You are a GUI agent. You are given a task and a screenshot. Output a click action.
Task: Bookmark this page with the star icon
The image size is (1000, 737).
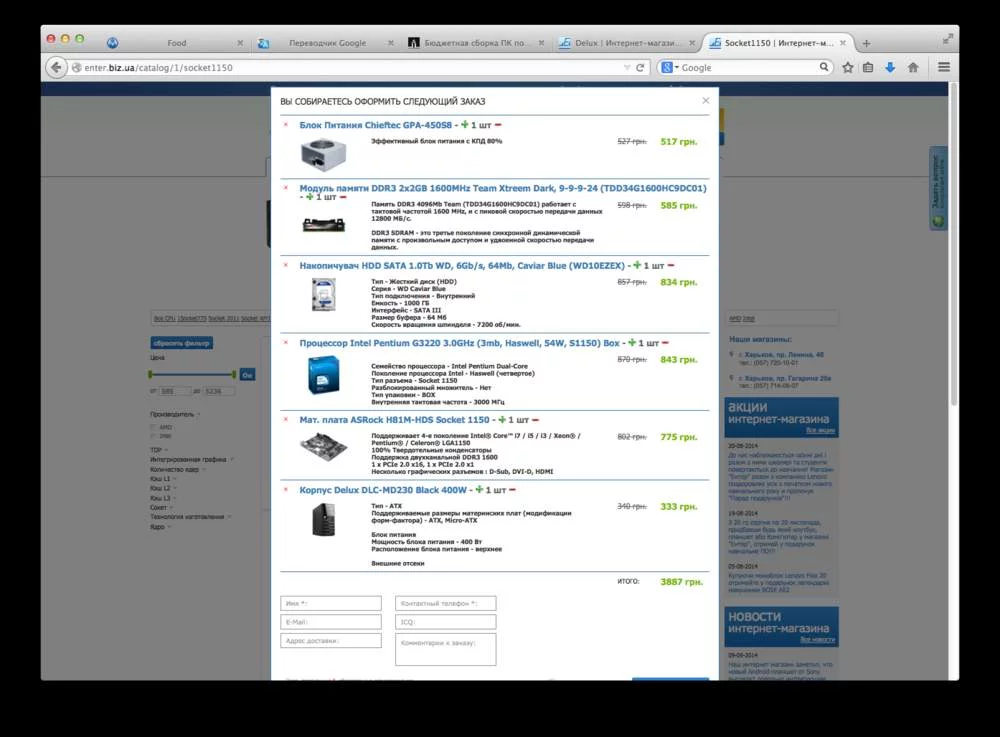coord(848,67)
